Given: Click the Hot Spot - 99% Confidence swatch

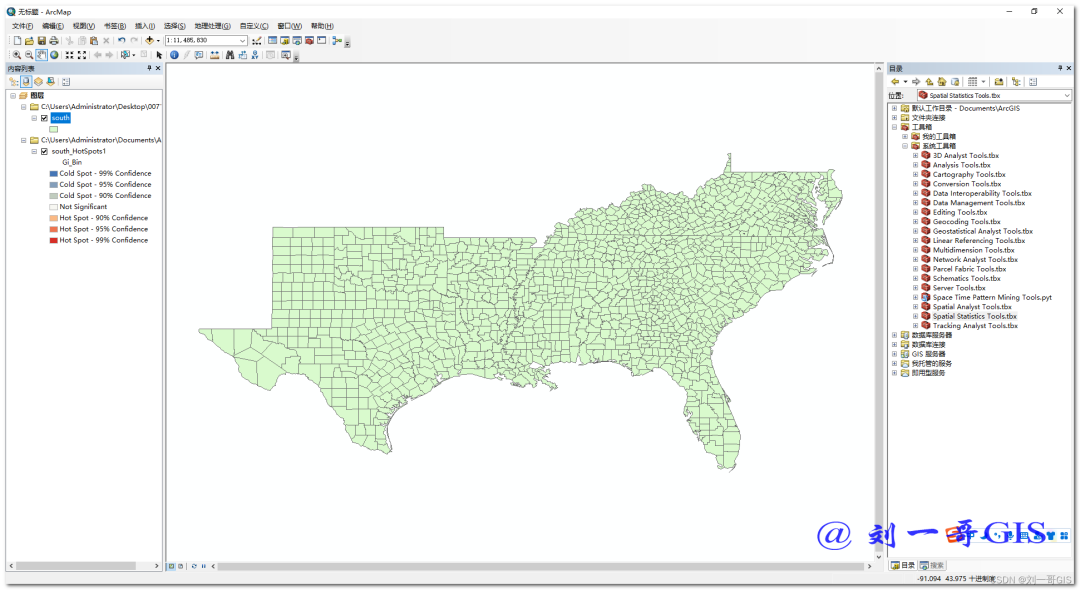Looking at the screenshot, I should [x=54, y=240].
